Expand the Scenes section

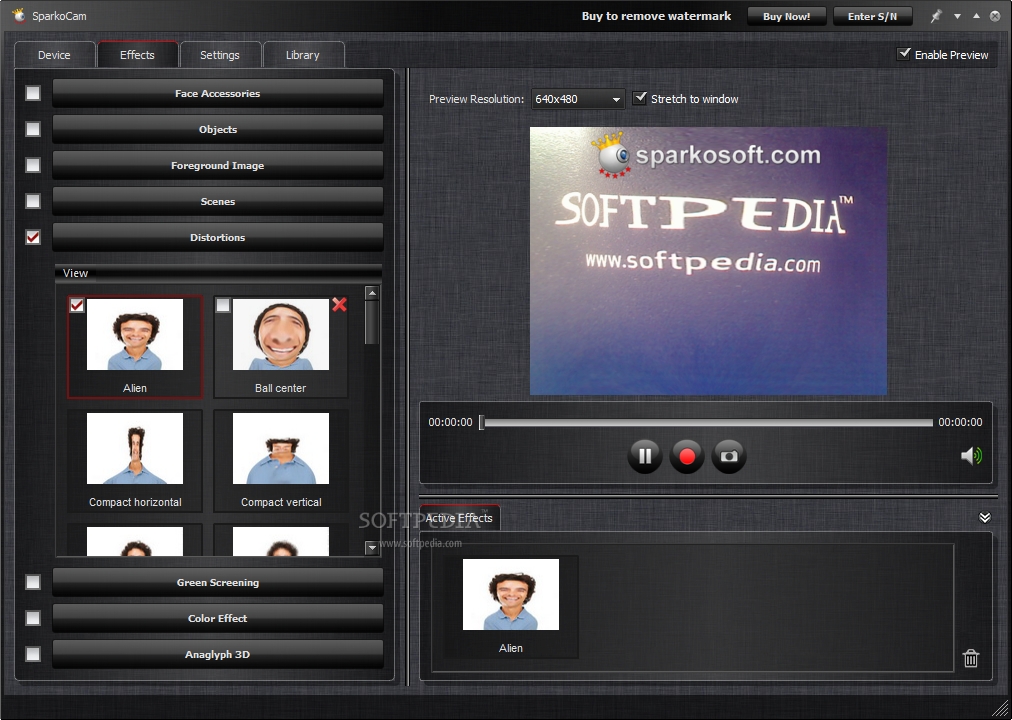(x=218, y=201)
